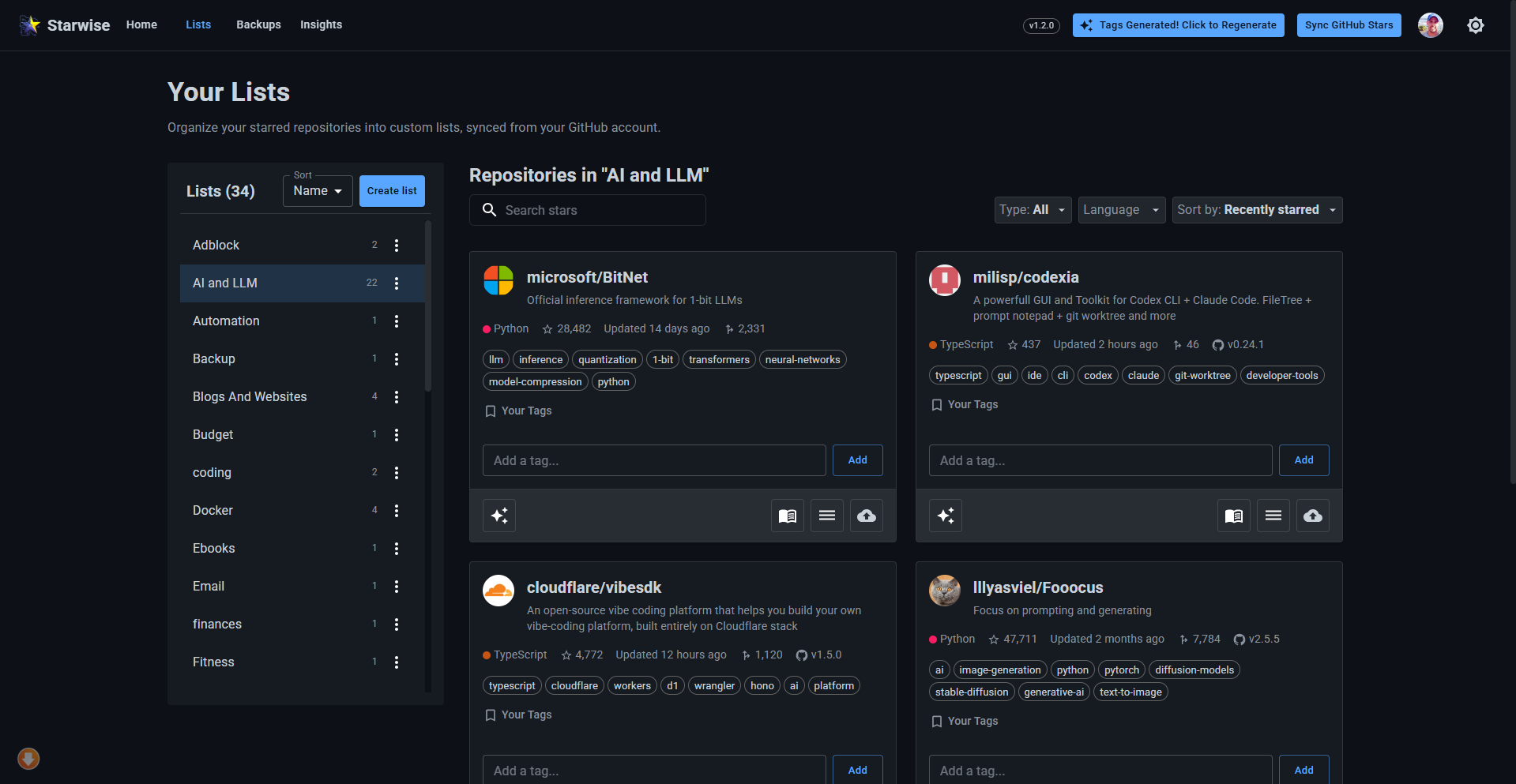Image resolution: width=1516 pixels, height=784 pixels.
Task: Click the Starwise star logo icon
Action: [x=30, y=25]
